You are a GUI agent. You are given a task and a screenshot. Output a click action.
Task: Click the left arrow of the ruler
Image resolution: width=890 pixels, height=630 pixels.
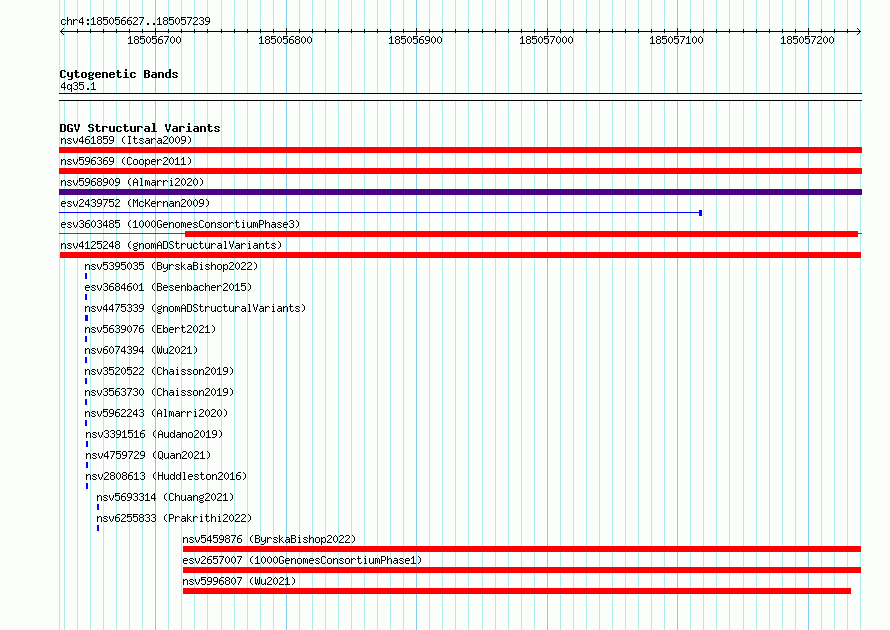point(62,32)
